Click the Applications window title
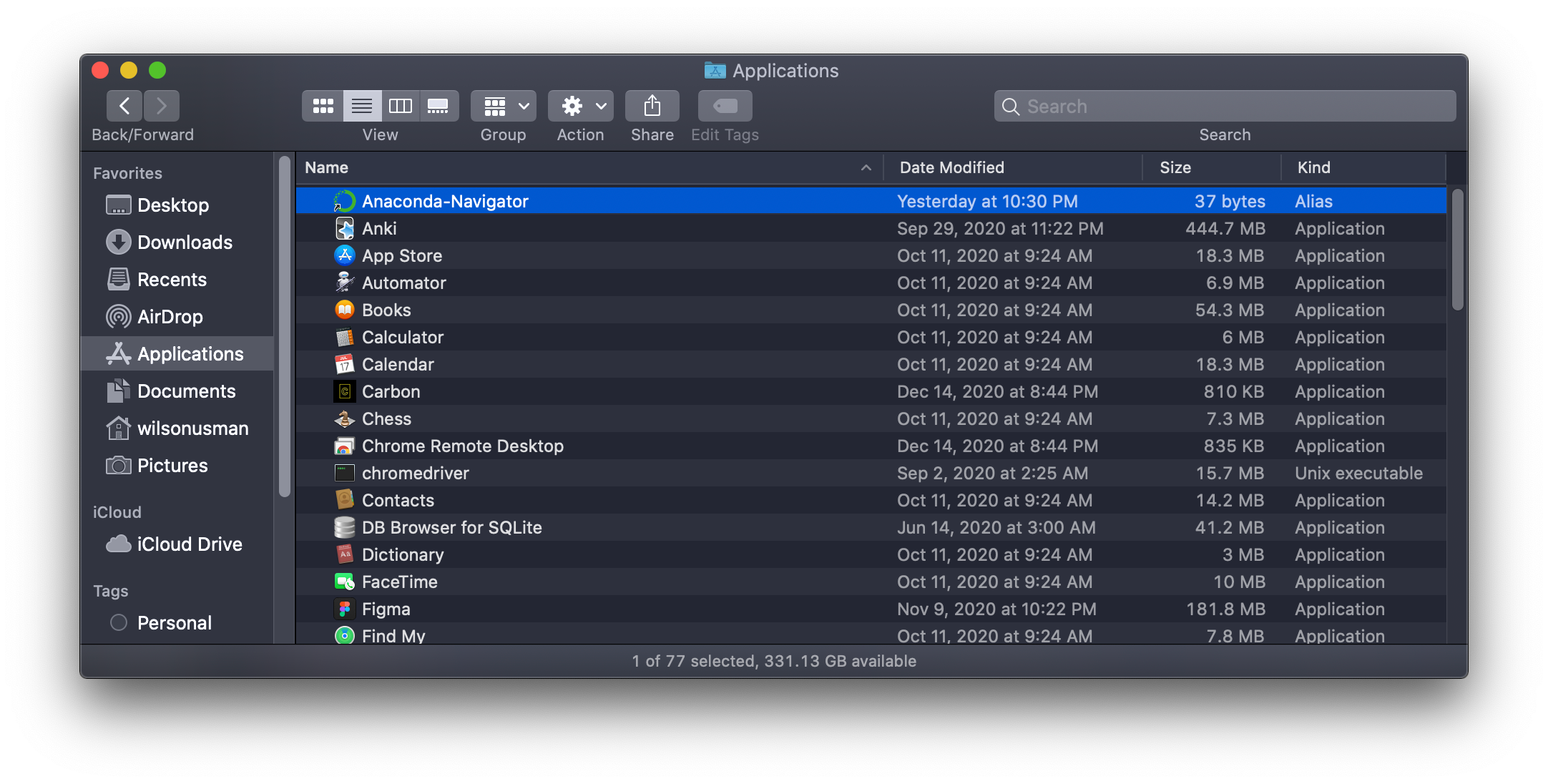 tap(785, 71)
